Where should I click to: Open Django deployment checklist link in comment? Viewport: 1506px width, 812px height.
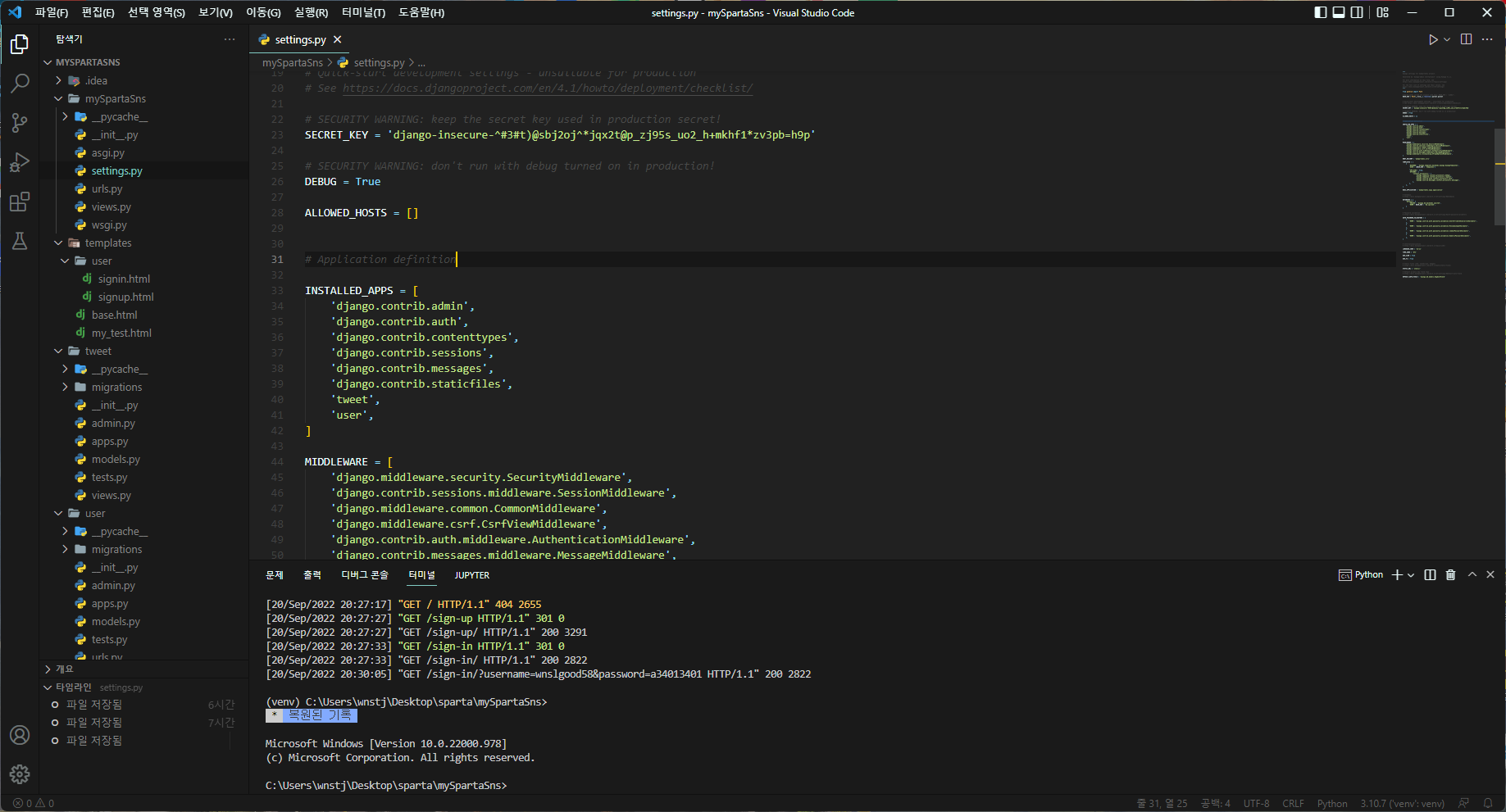pyautogui.click(x=547, y=88)
